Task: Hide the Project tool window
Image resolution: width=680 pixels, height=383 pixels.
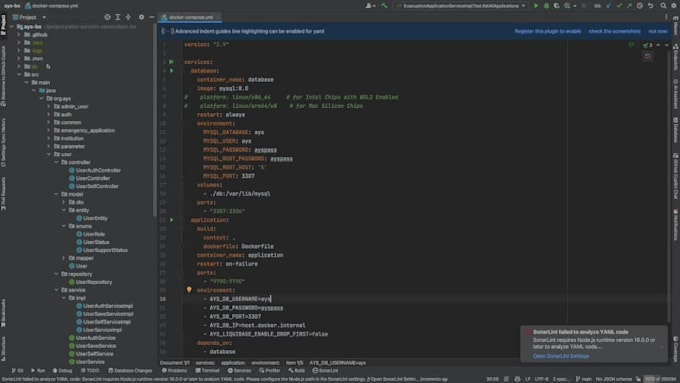Action: tap(152, 17)
